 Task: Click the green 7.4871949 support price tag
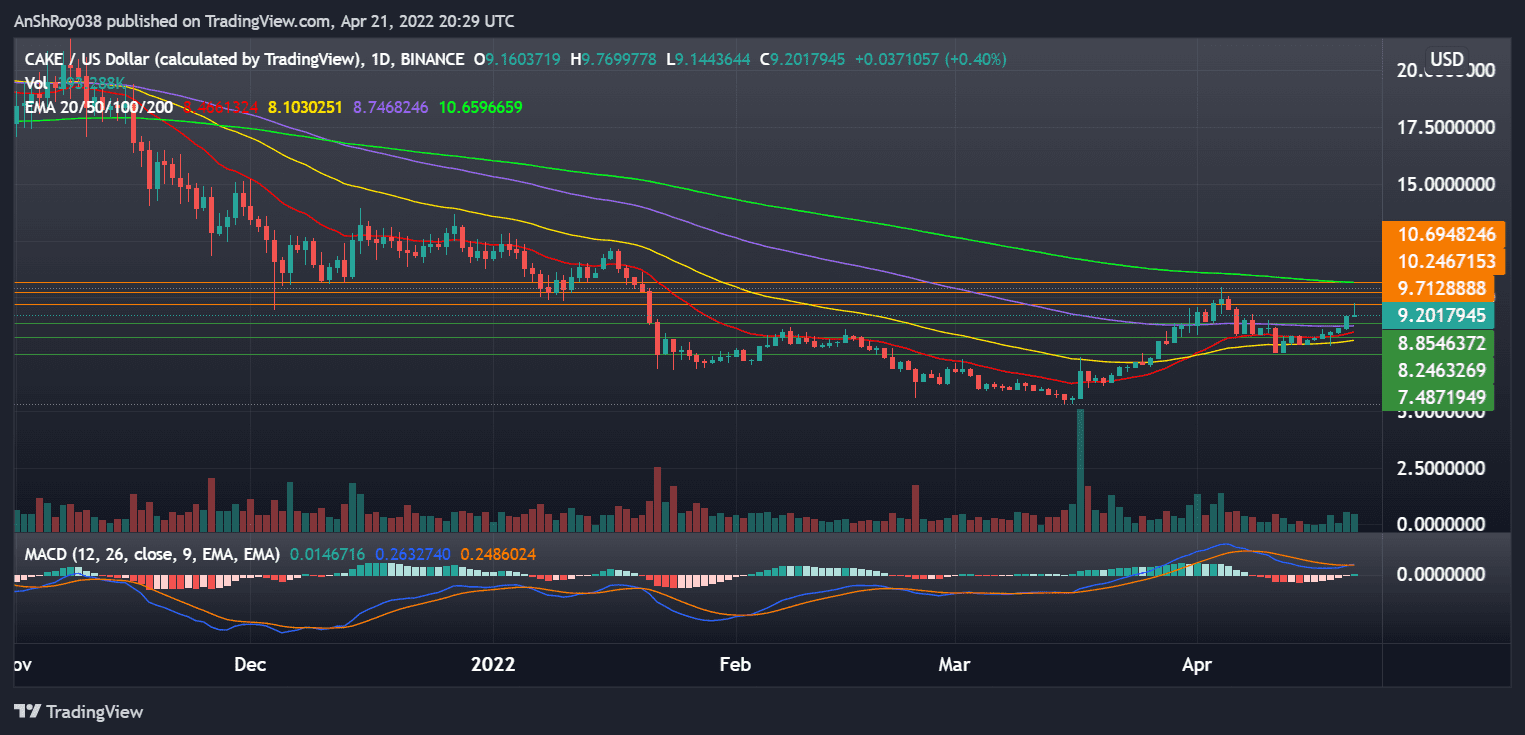[1441, 397]
